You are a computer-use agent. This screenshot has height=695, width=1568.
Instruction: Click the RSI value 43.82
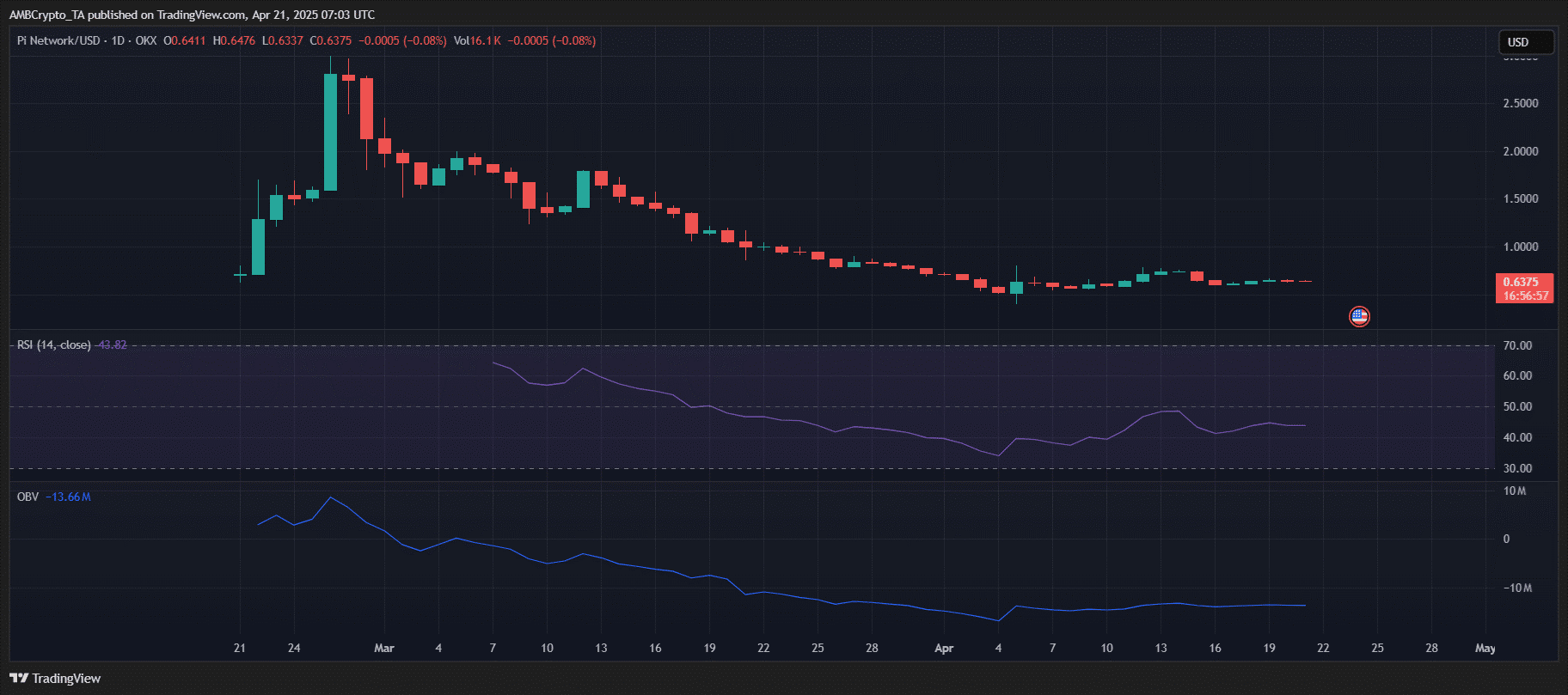pyautogui.click(x=112, y=345)
